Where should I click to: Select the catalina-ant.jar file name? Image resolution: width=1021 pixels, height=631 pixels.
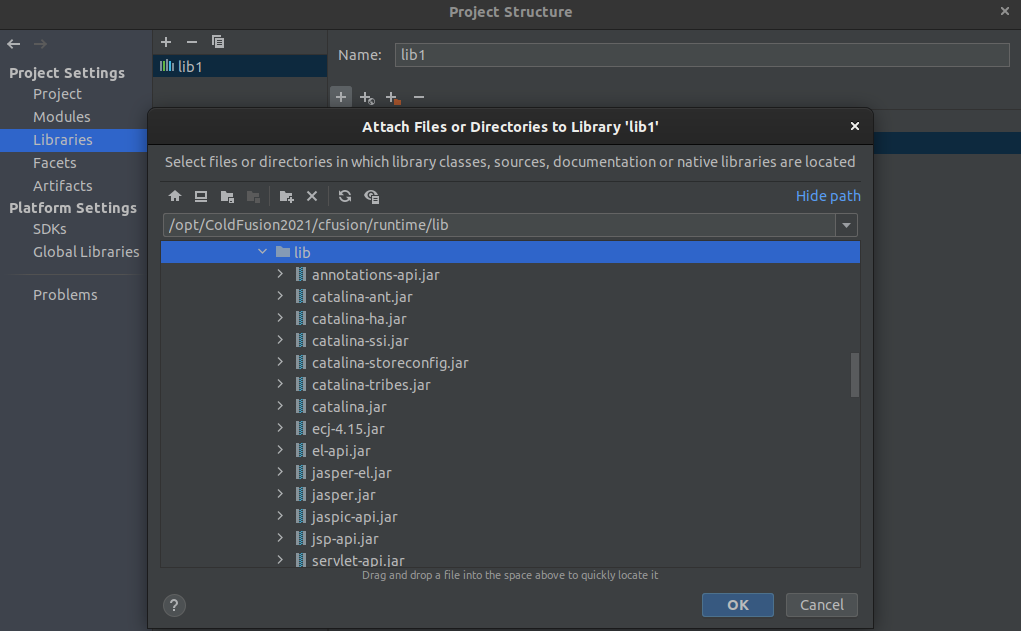point(362,297)
